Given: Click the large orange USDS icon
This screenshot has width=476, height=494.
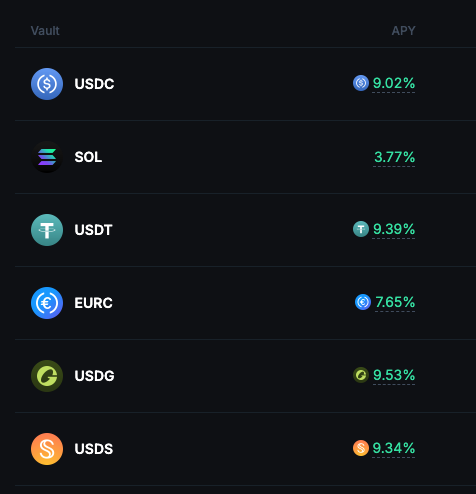Looking at the screenshot, I should [x=47, y=449].
